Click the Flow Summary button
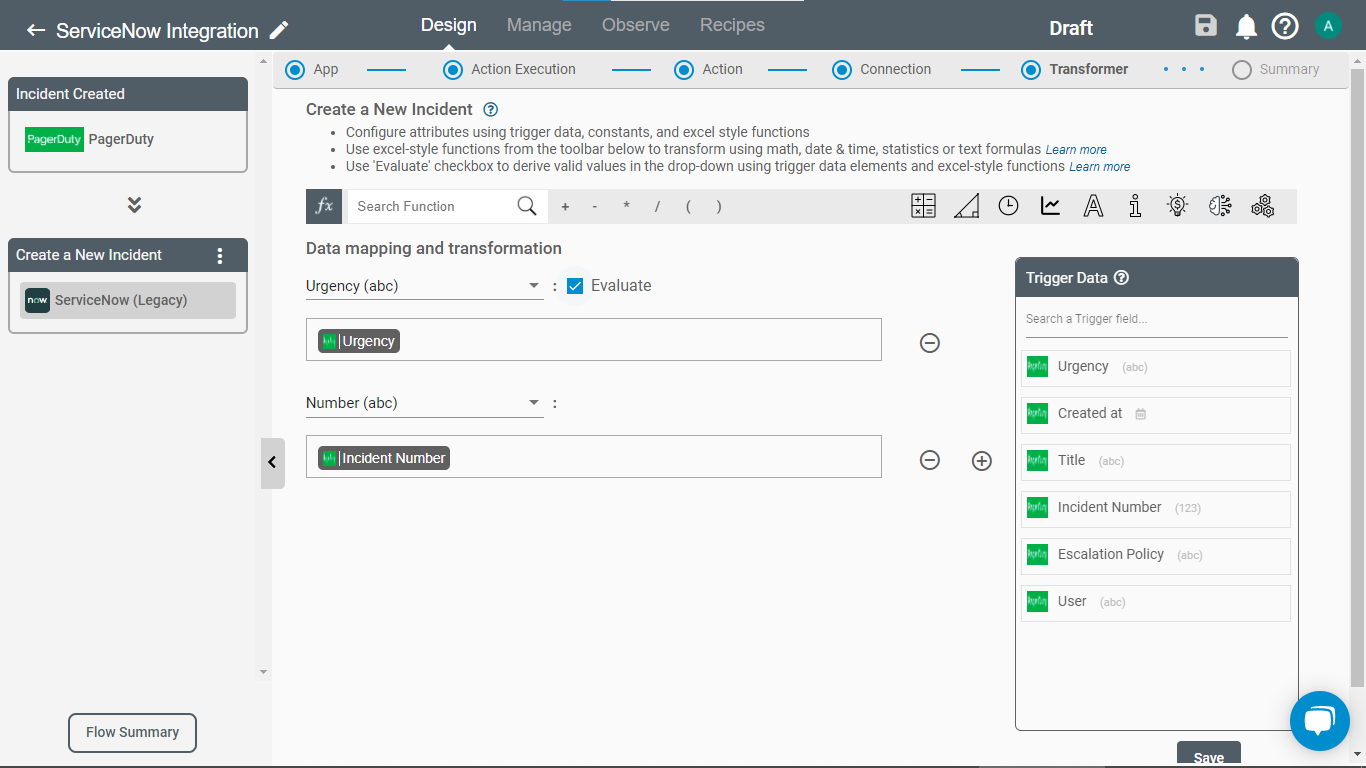Image resolution: width=1366 pixels, height=768 pixels. pos(132,732)
